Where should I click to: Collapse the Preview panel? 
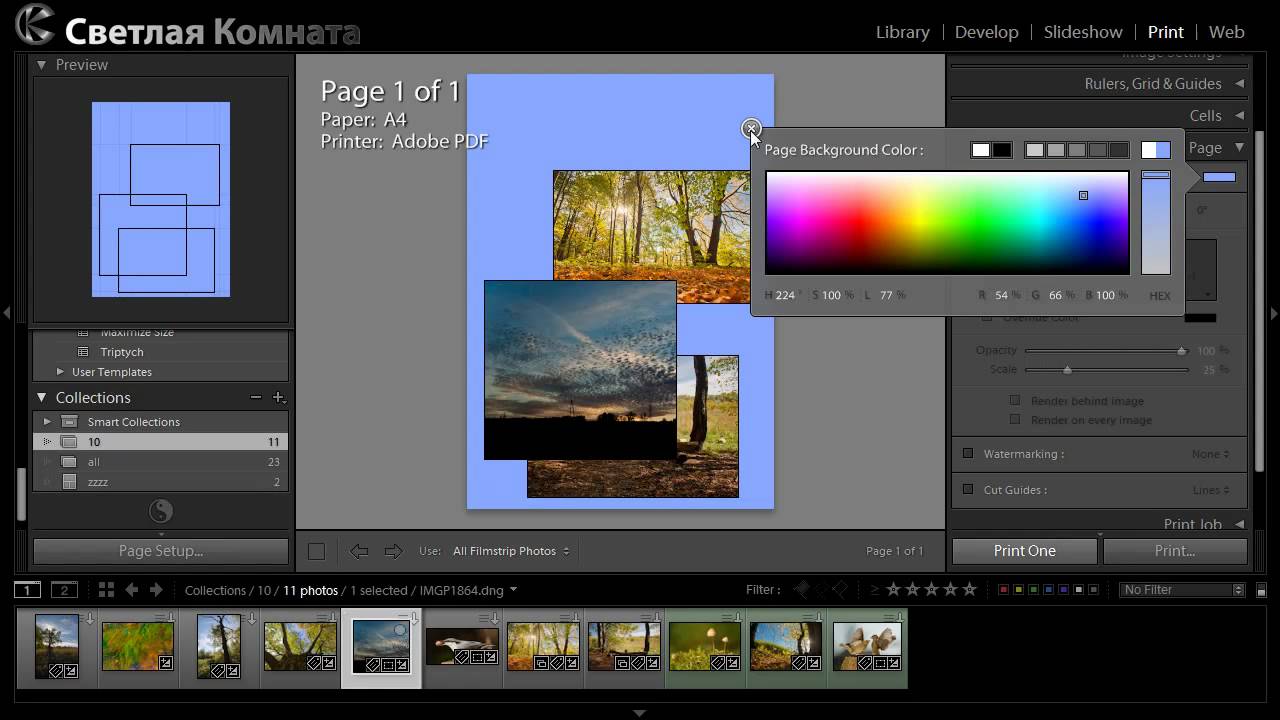(42, 65)
